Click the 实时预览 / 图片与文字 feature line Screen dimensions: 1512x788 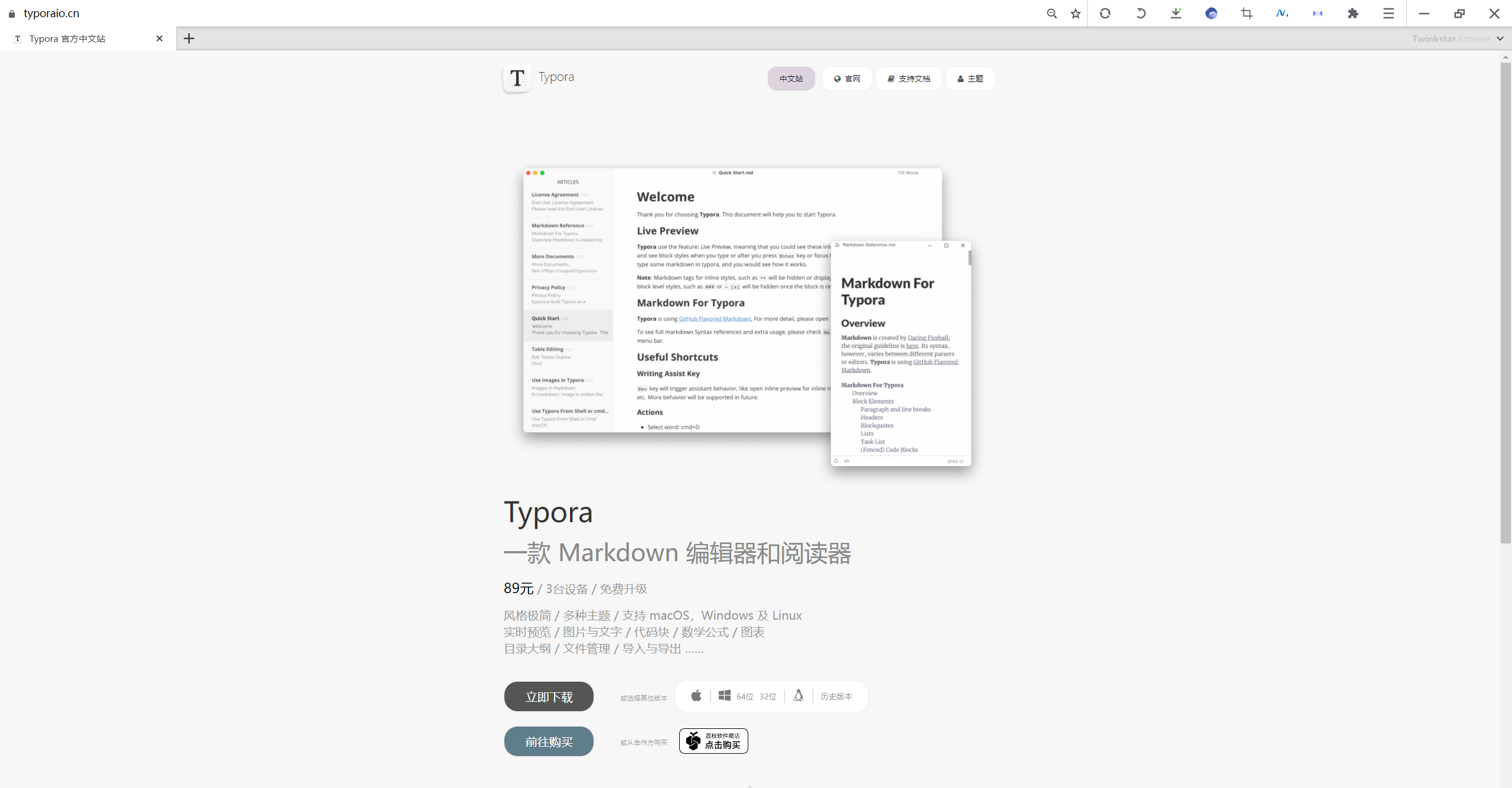pos(634,632)
